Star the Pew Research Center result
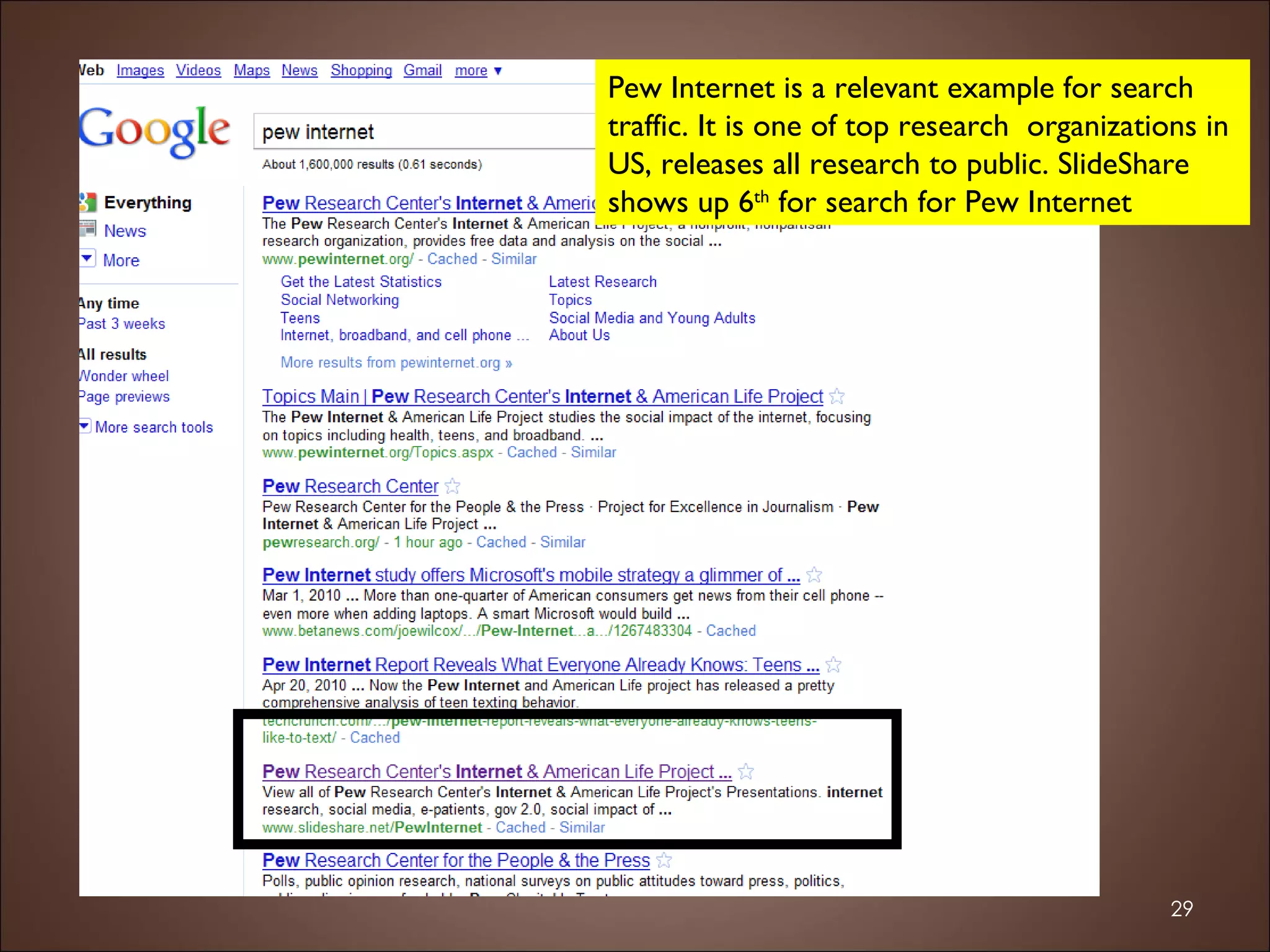1270x952 pixels. point(453,486)
